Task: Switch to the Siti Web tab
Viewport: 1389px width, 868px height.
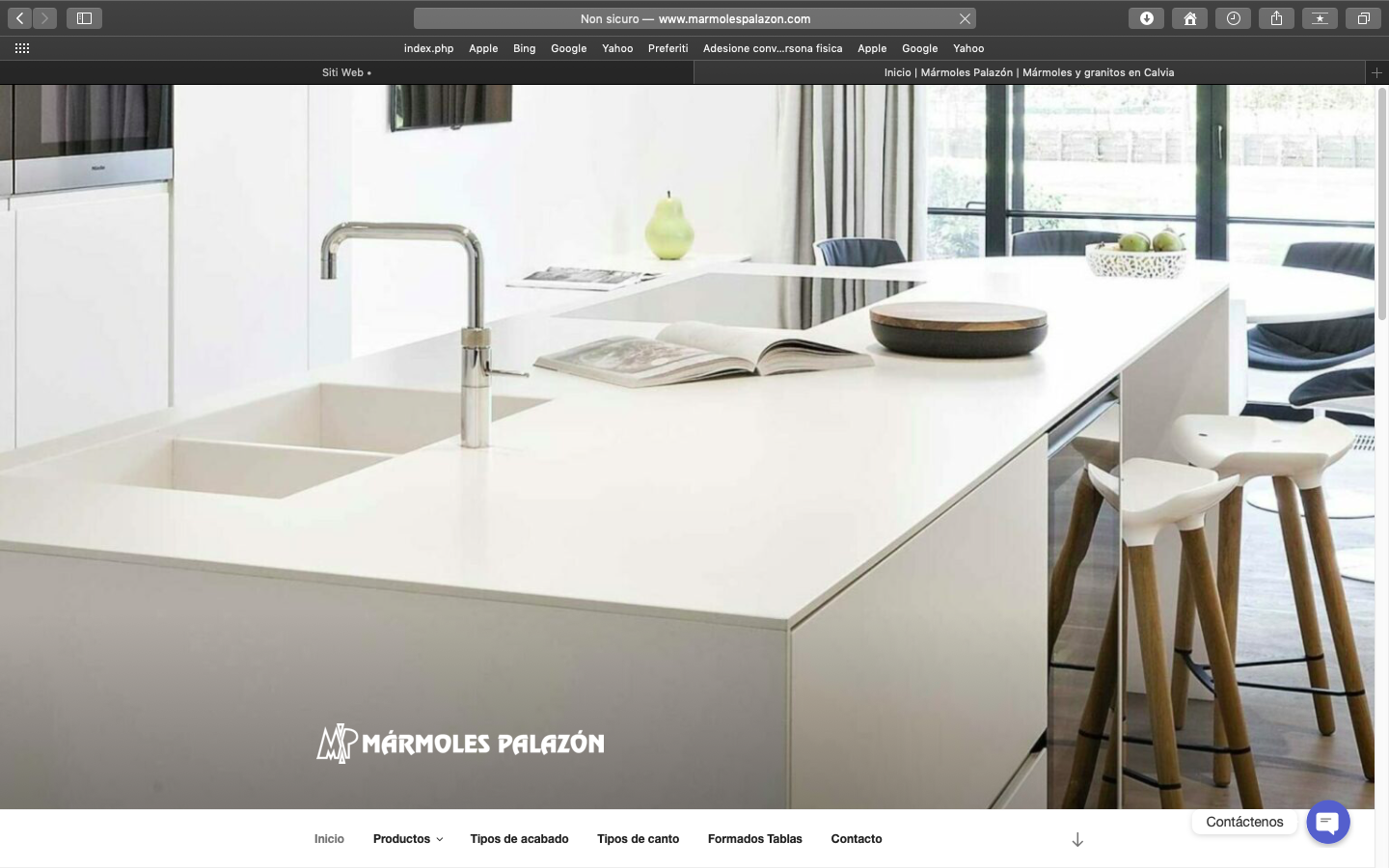Action: (x=346, y=72)
